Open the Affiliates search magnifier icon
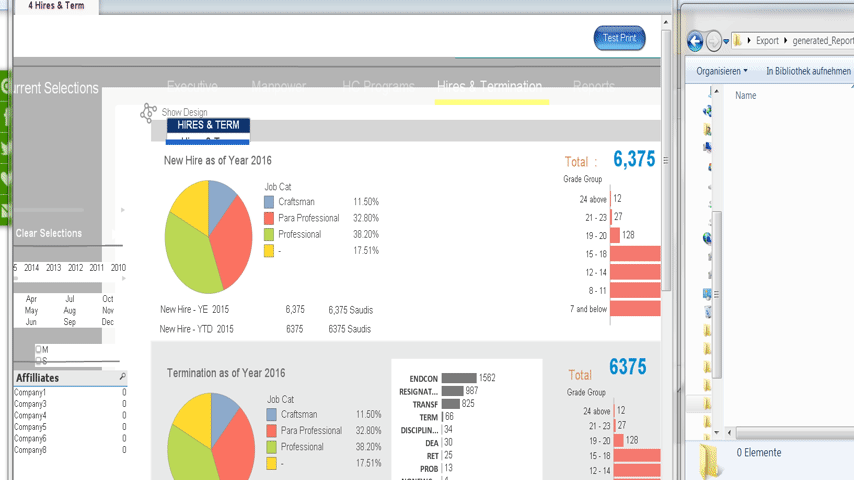Screen dimensions: 854x480 coord(123,376)
